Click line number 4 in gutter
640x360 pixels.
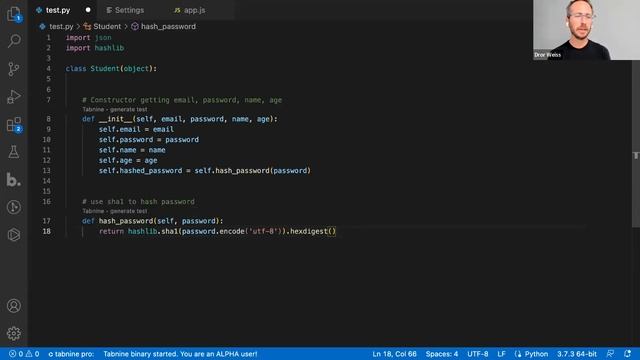(48, 69)
